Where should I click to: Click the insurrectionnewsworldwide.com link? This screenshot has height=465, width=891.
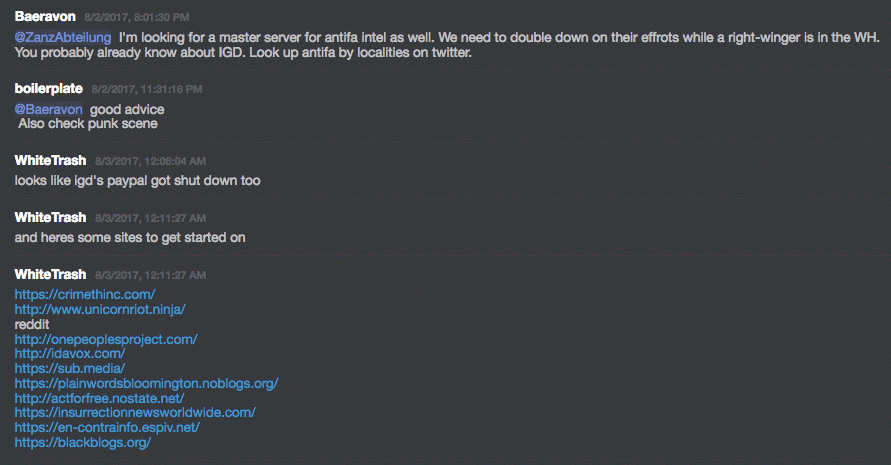(135, 412)
